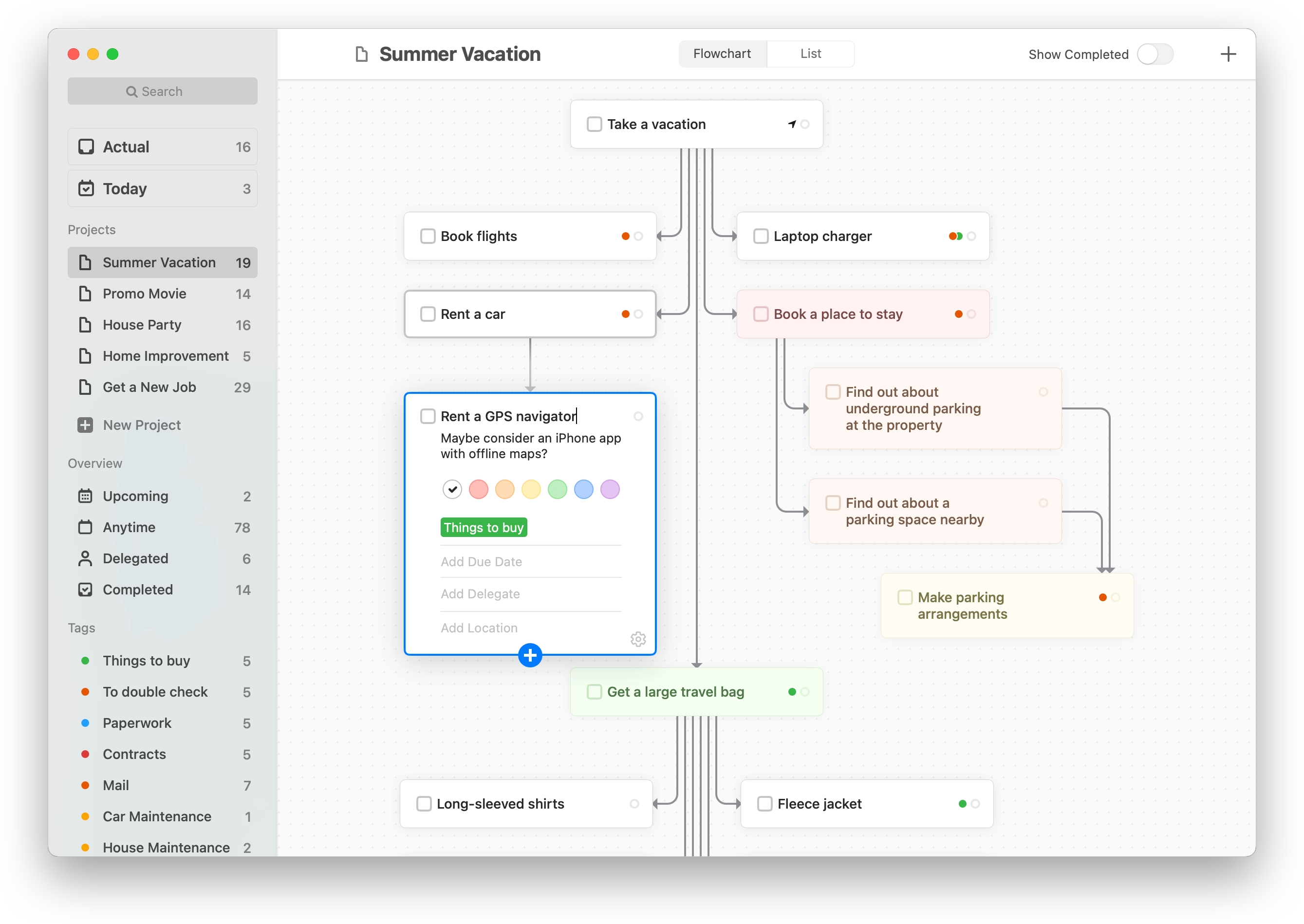
Task: Toggle the Show Completed switch
Action: [1155, 54]
